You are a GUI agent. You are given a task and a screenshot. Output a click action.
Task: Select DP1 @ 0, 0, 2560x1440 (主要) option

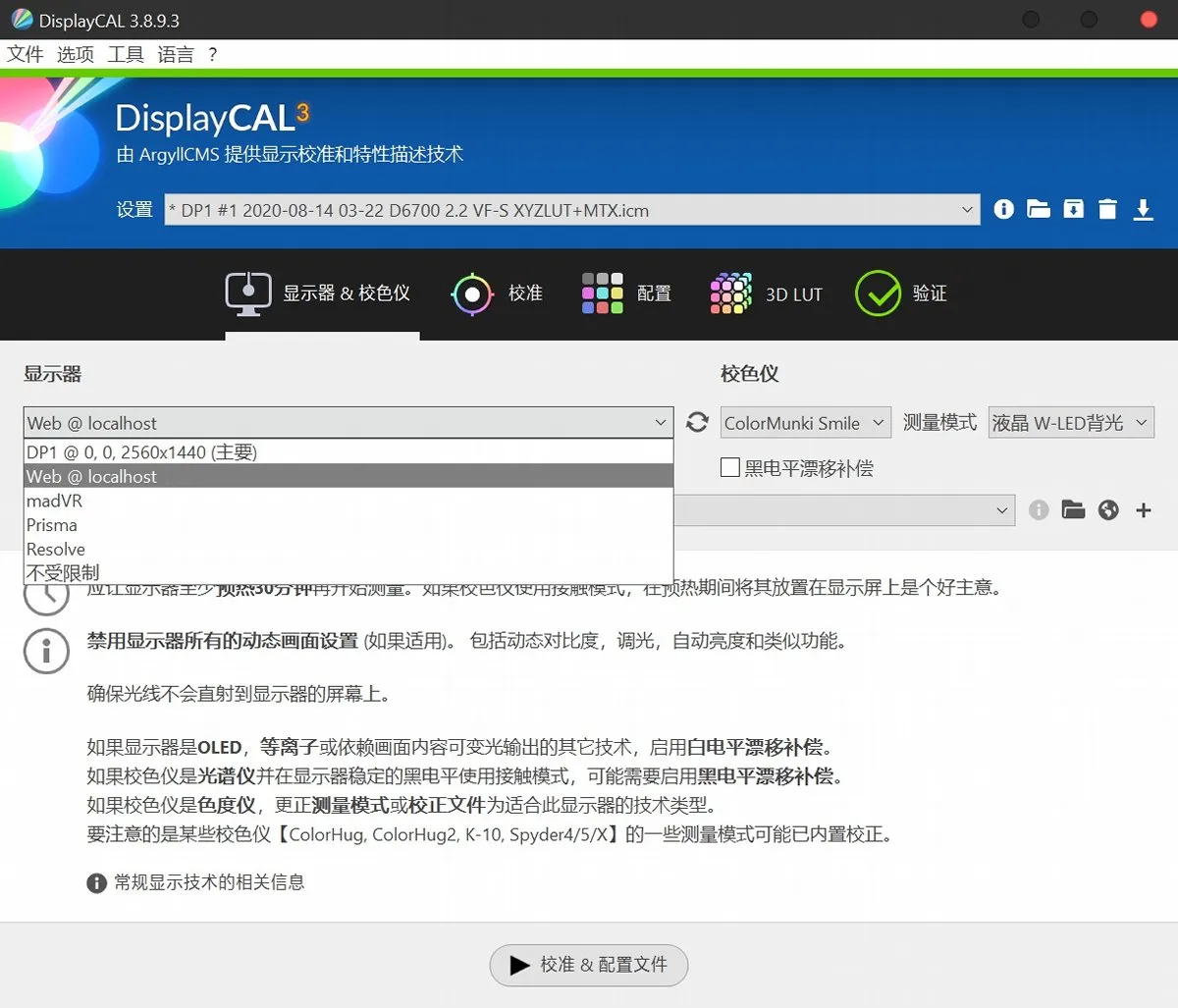pos(348,452)
